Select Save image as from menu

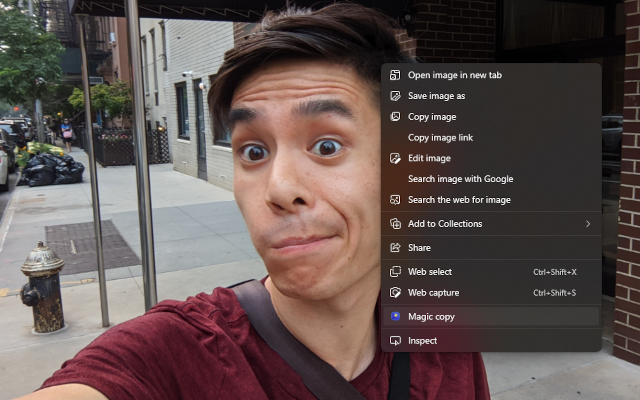[436, 96]
